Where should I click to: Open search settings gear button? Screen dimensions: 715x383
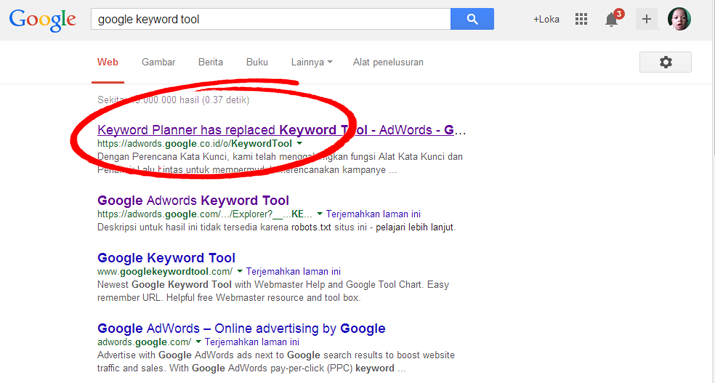(x=665, y=62)
